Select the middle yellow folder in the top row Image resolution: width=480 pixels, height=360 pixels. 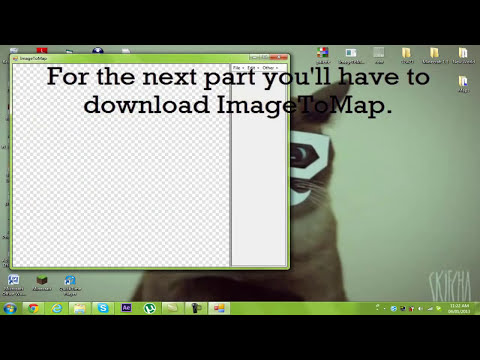point(434,55)
